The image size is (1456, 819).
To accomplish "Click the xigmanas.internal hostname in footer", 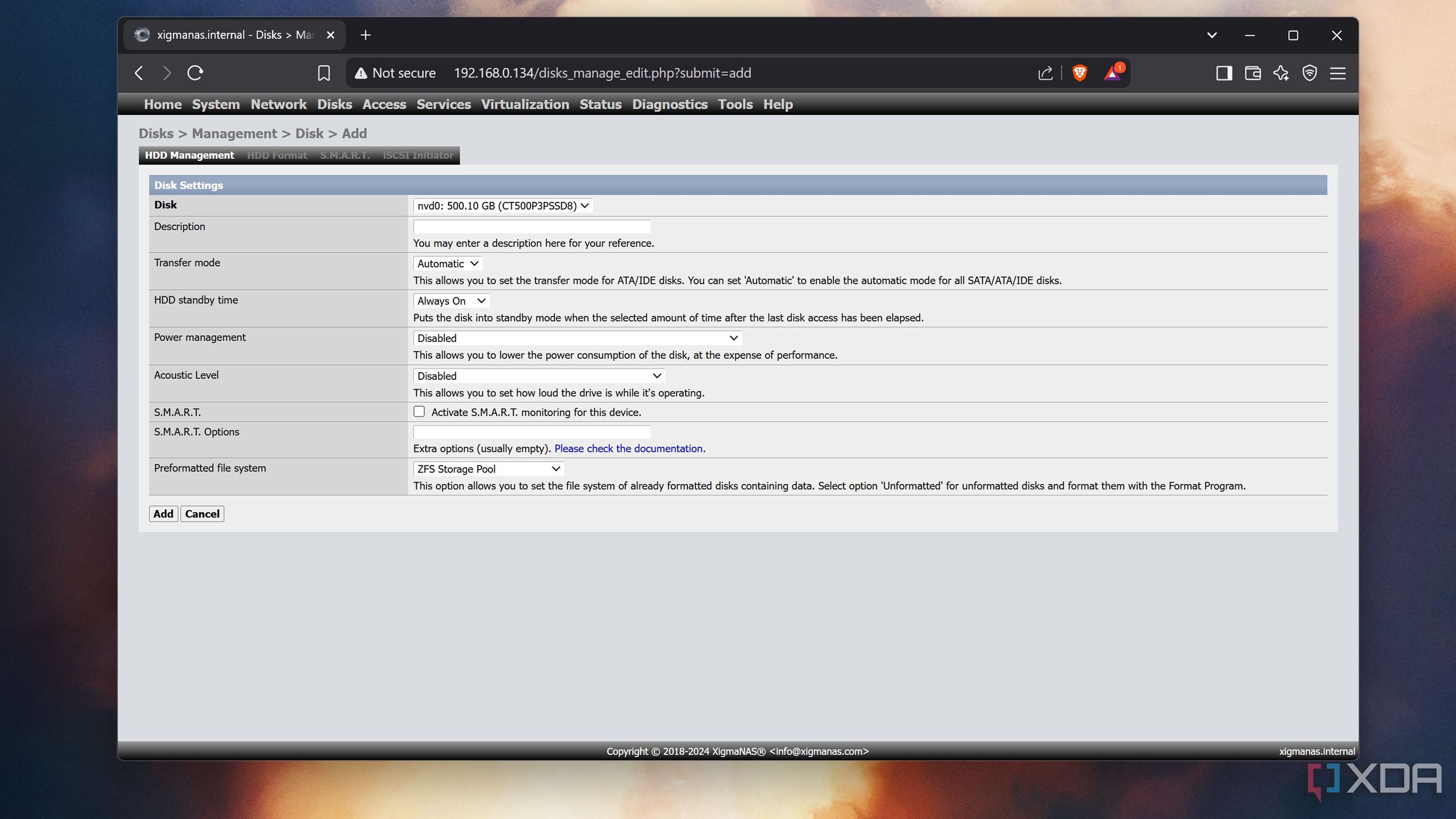I will [x=1316, y=751].
